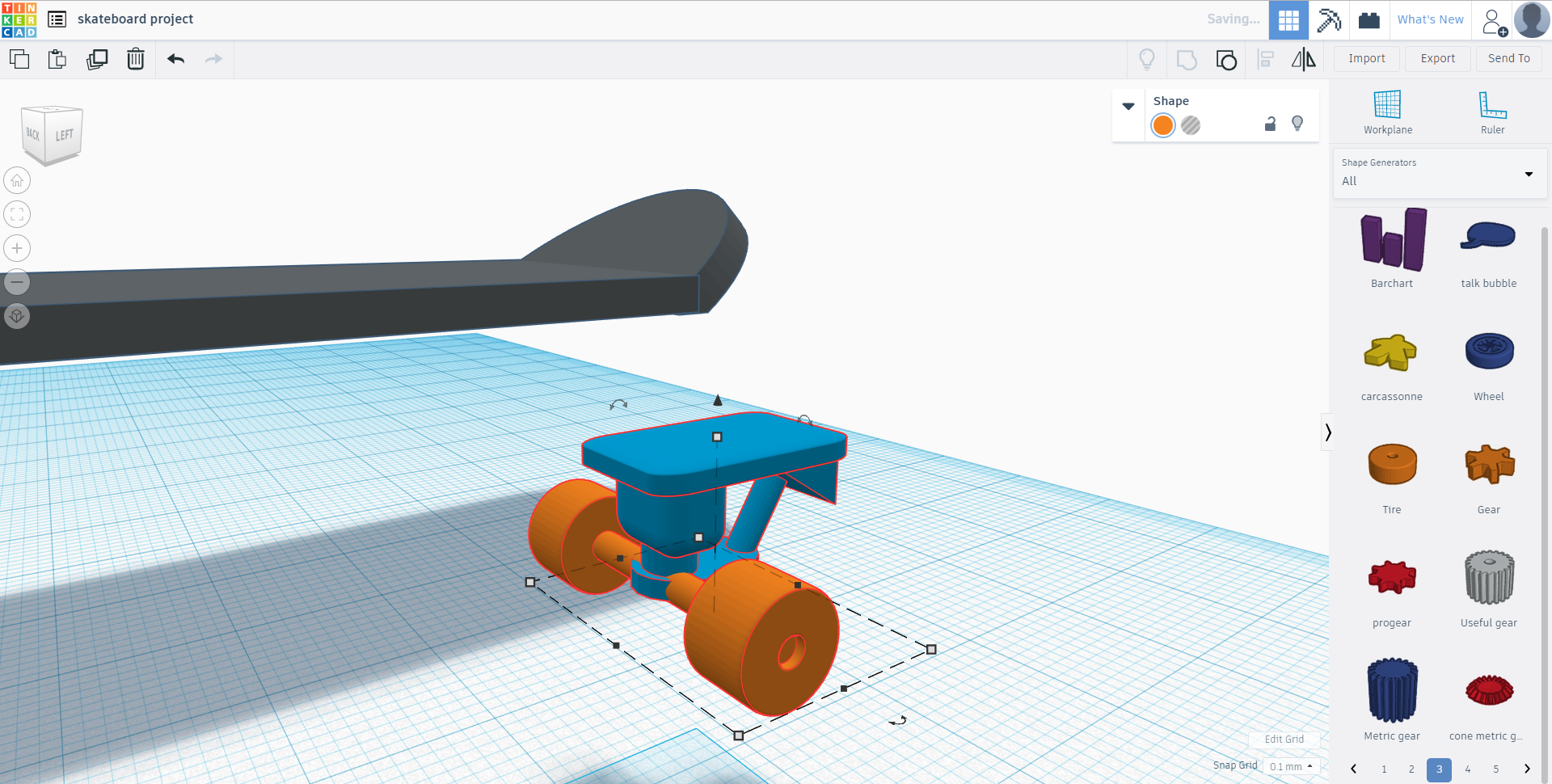Click the Ungroup shapes icon
The height and width of the screenshot is (784, 1552).
1226,60
